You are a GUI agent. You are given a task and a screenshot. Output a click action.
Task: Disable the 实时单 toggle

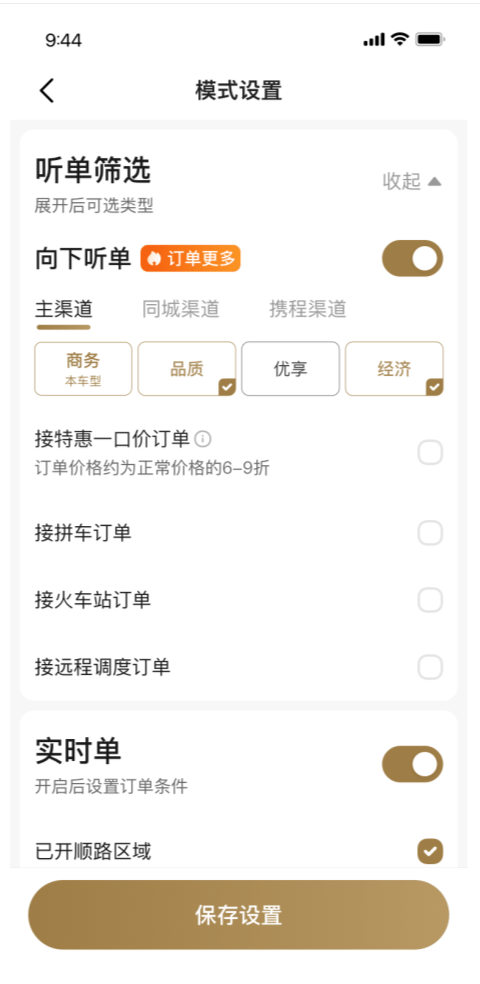[x=412, y=764]
